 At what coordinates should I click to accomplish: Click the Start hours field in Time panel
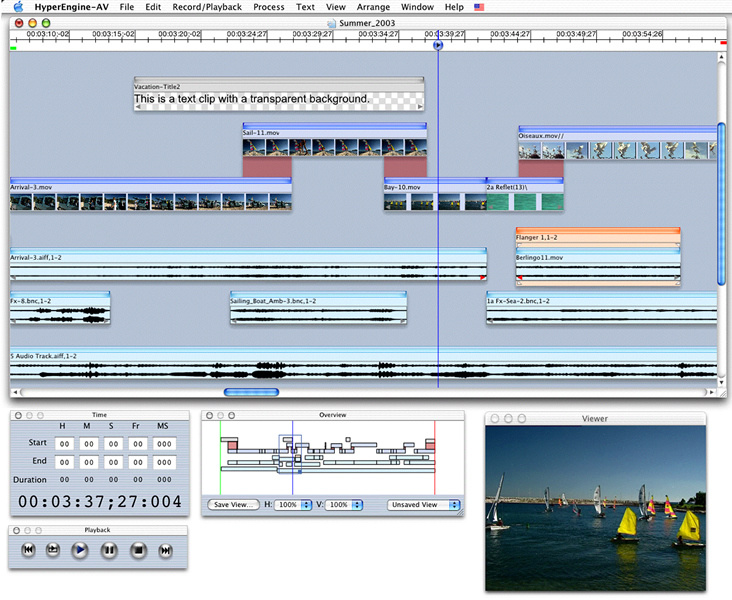click(x=63, y=443)
